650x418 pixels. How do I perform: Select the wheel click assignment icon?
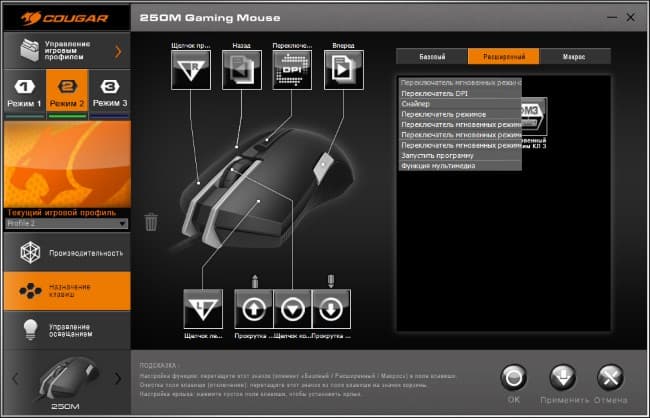tap(293, 309)
